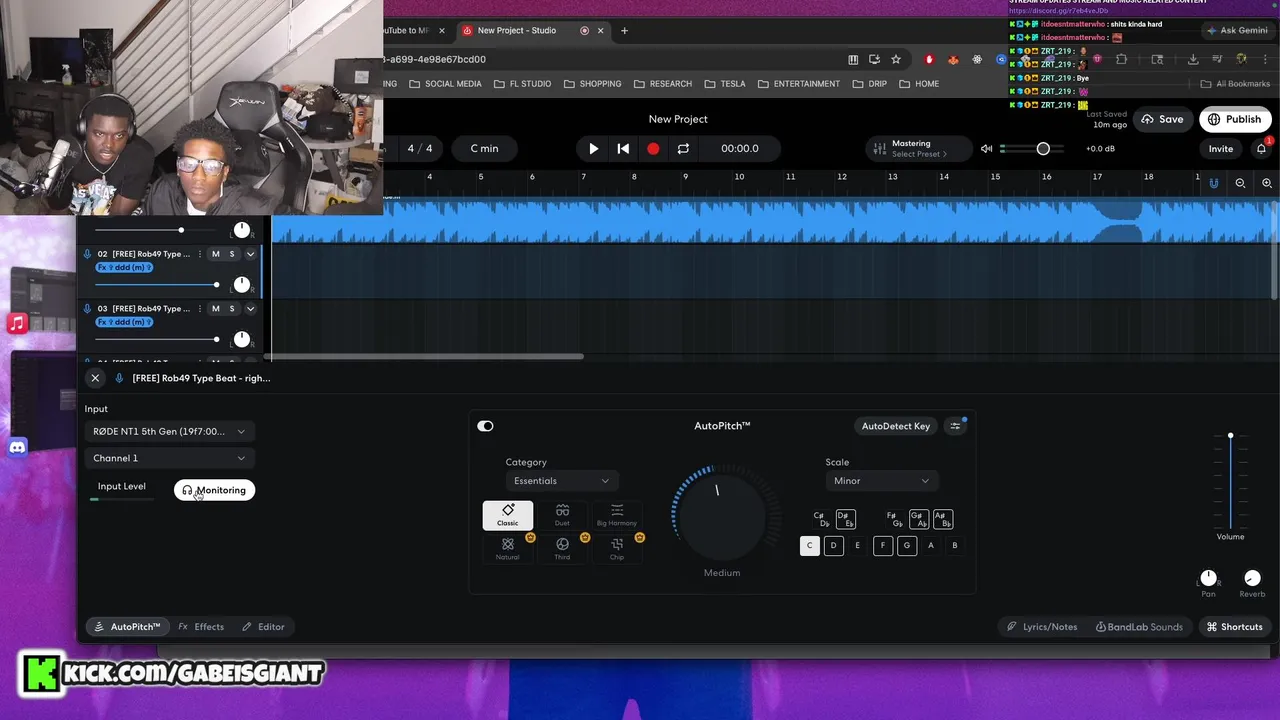
Task: Select the Natural AutoPitch effect
Action: 508,548
